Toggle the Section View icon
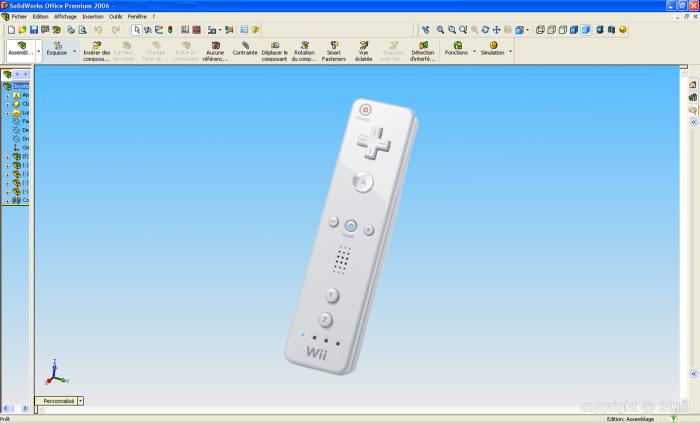Image resolution: width=700 pixels, height=423 pixels. click(x=611, y=30)
